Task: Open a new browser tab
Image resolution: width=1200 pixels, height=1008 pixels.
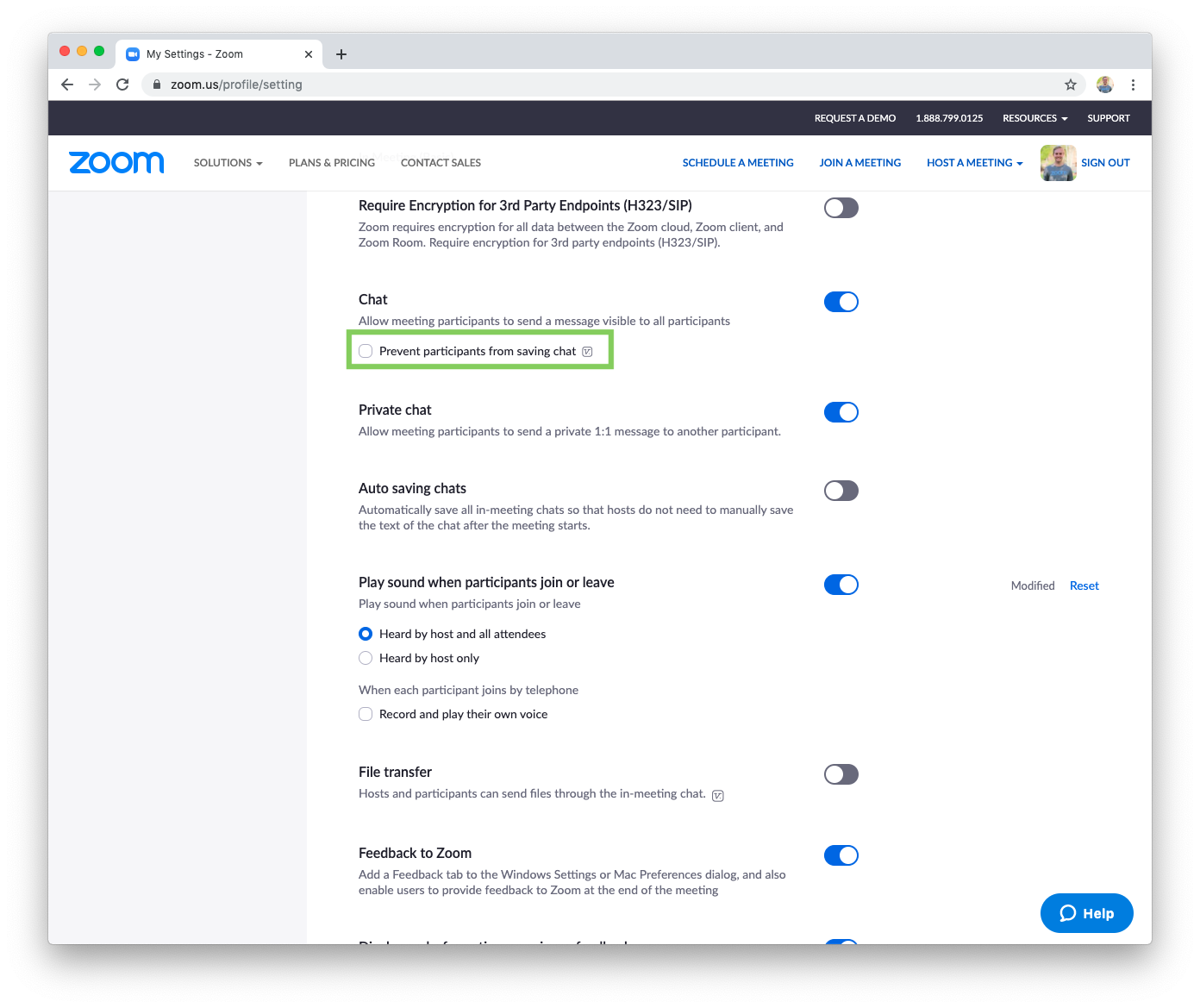Action: tap(341, 54)
